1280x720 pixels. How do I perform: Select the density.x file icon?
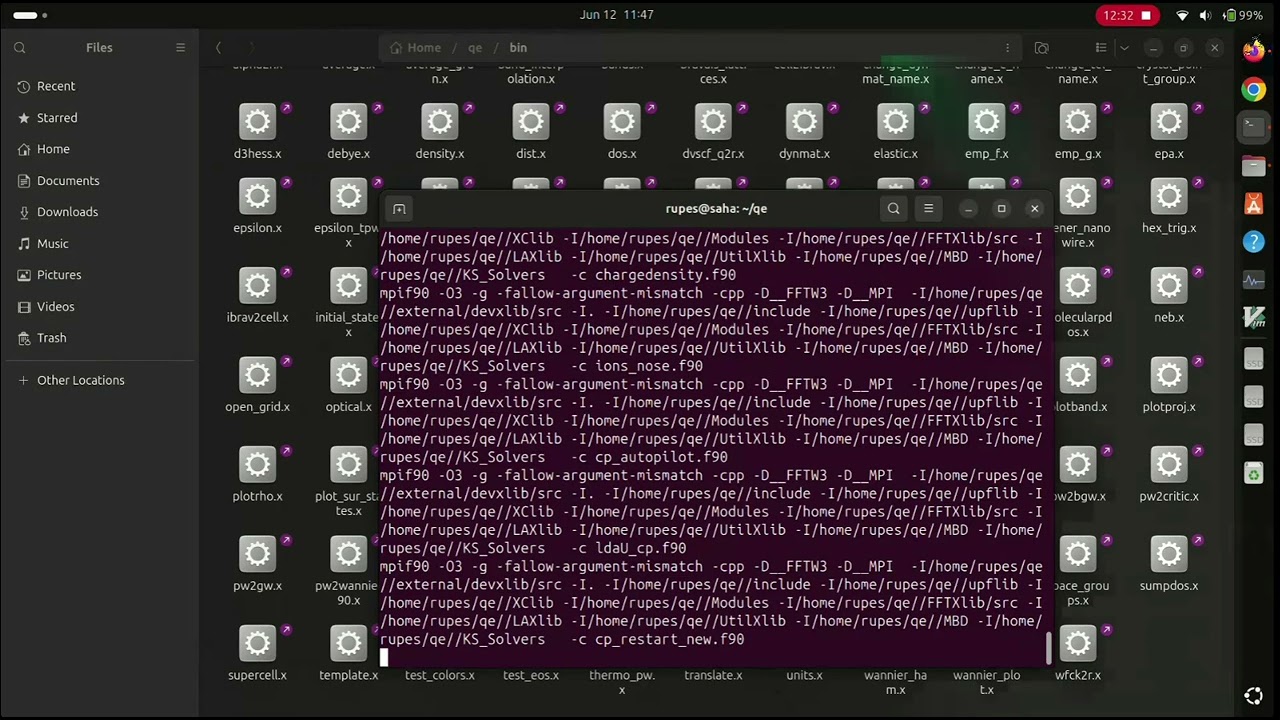coord(440,122)
